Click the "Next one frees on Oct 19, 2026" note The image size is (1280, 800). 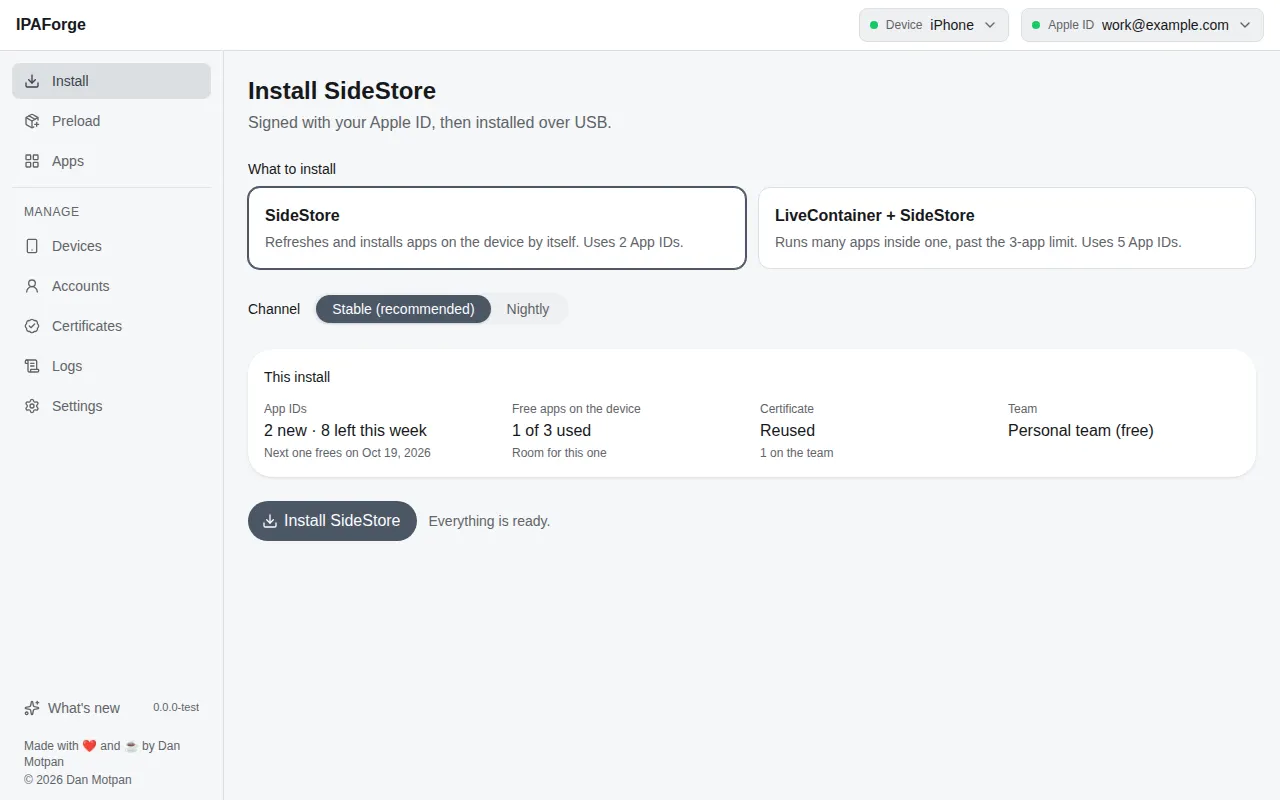[347, 453]
